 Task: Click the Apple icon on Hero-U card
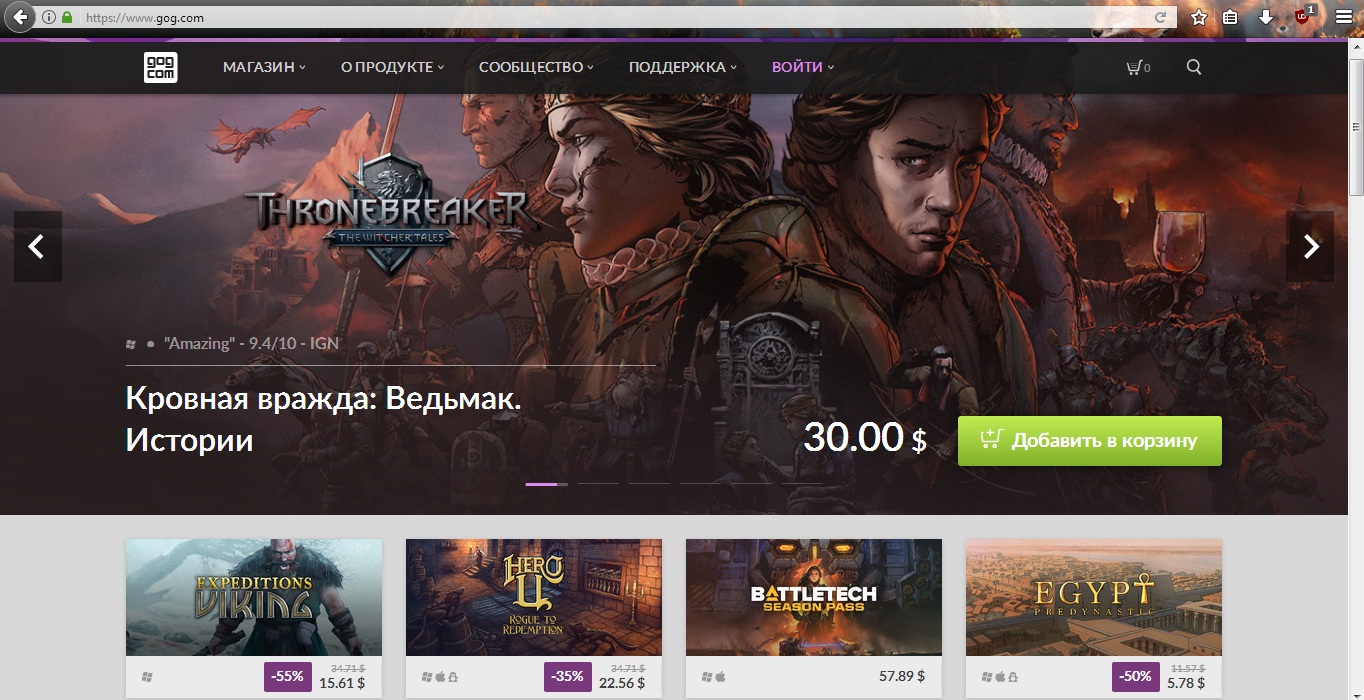440,677
